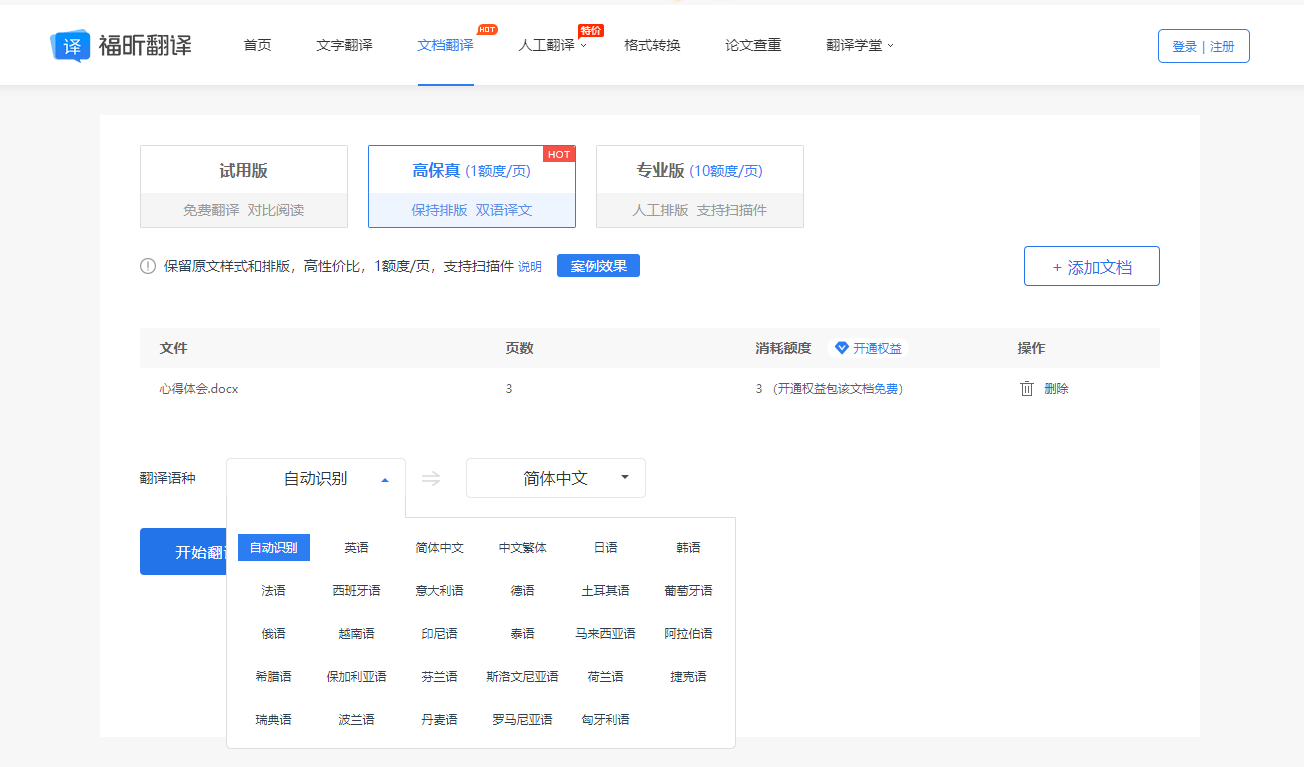
Task: Click the 说明 link
Action: pyautogui.click(x=530, y=266)
